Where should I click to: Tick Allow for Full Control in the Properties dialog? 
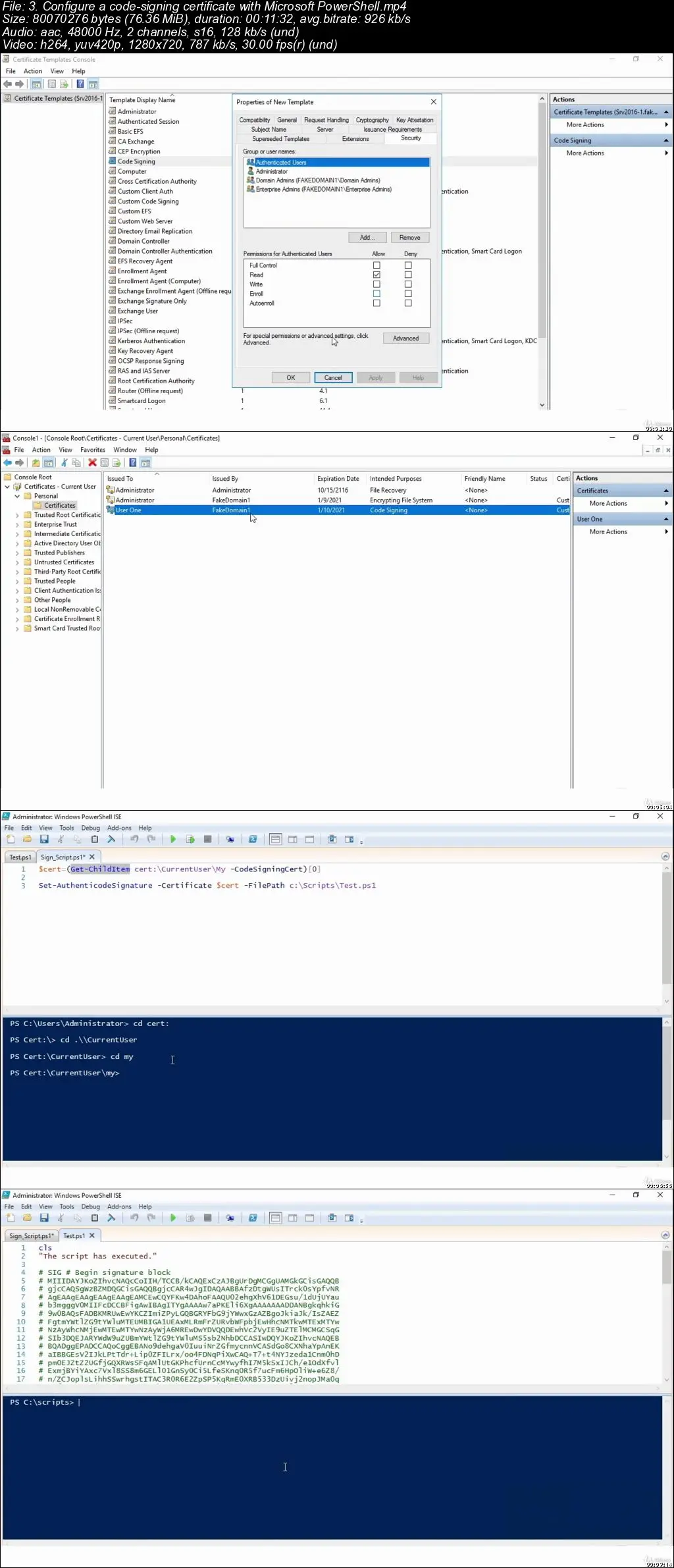(376, 265)
